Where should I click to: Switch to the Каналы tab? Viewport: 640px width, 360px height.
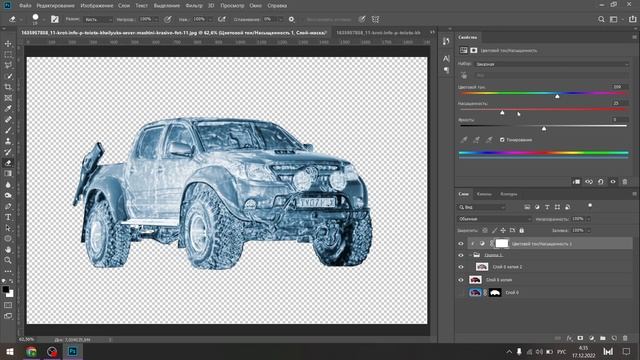(484, 194)
